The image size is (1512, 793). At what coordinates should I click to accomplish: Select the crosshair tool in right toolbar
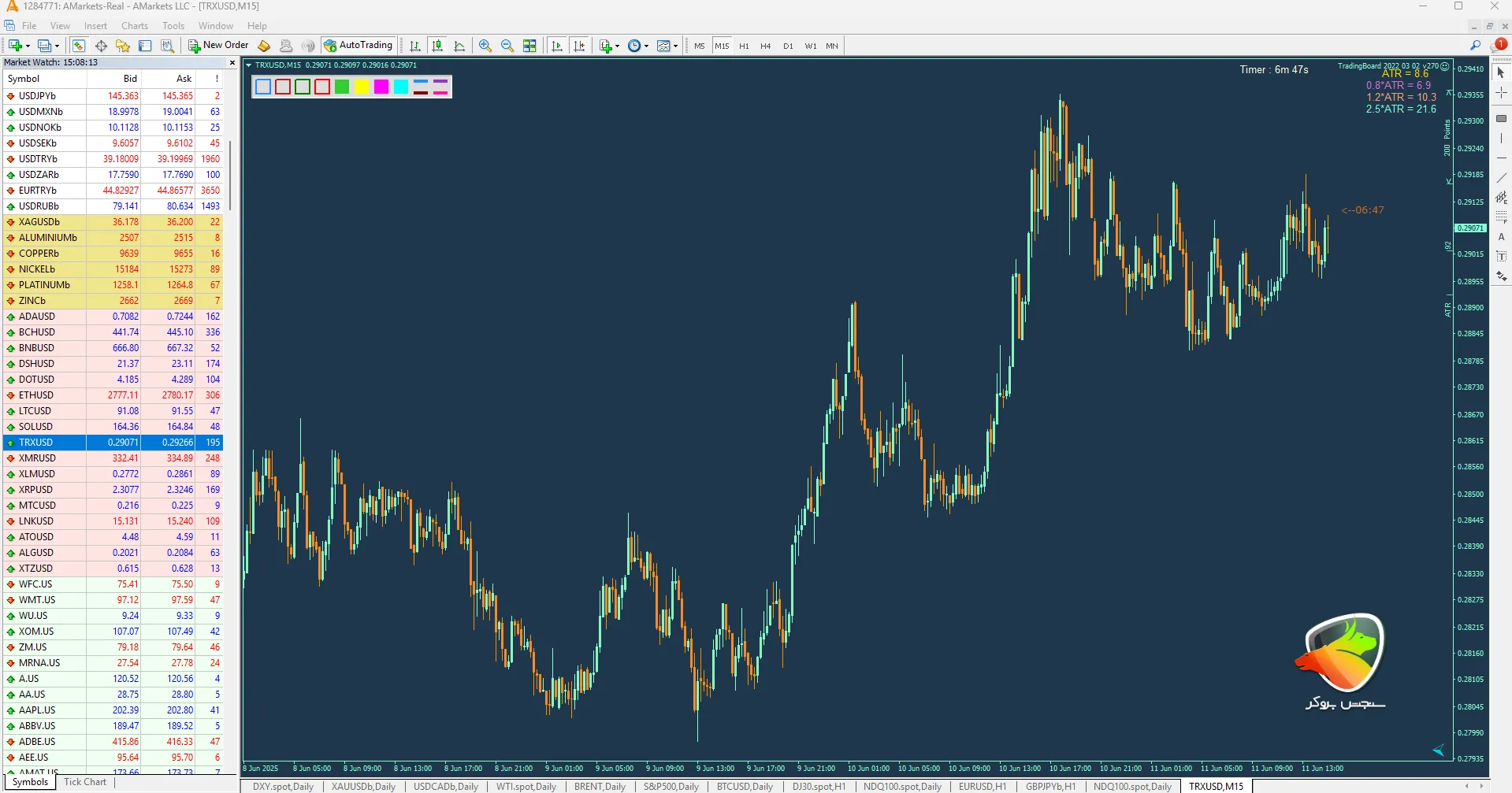pyautogui.click(x=1501, y=93)
